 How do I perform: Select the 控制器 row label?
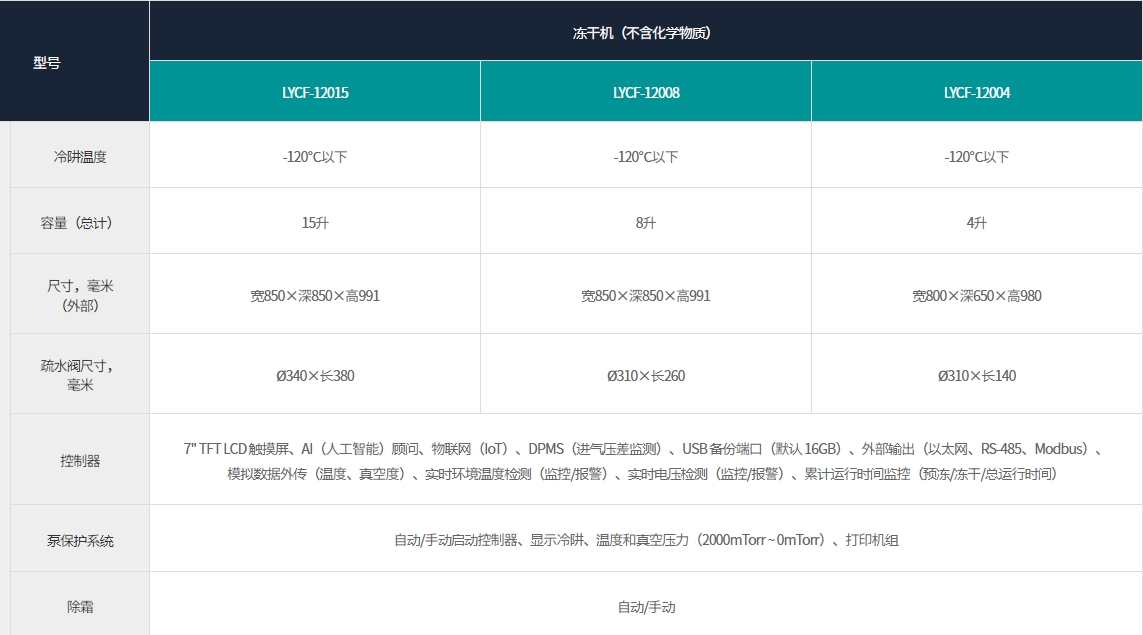[80, 461]
